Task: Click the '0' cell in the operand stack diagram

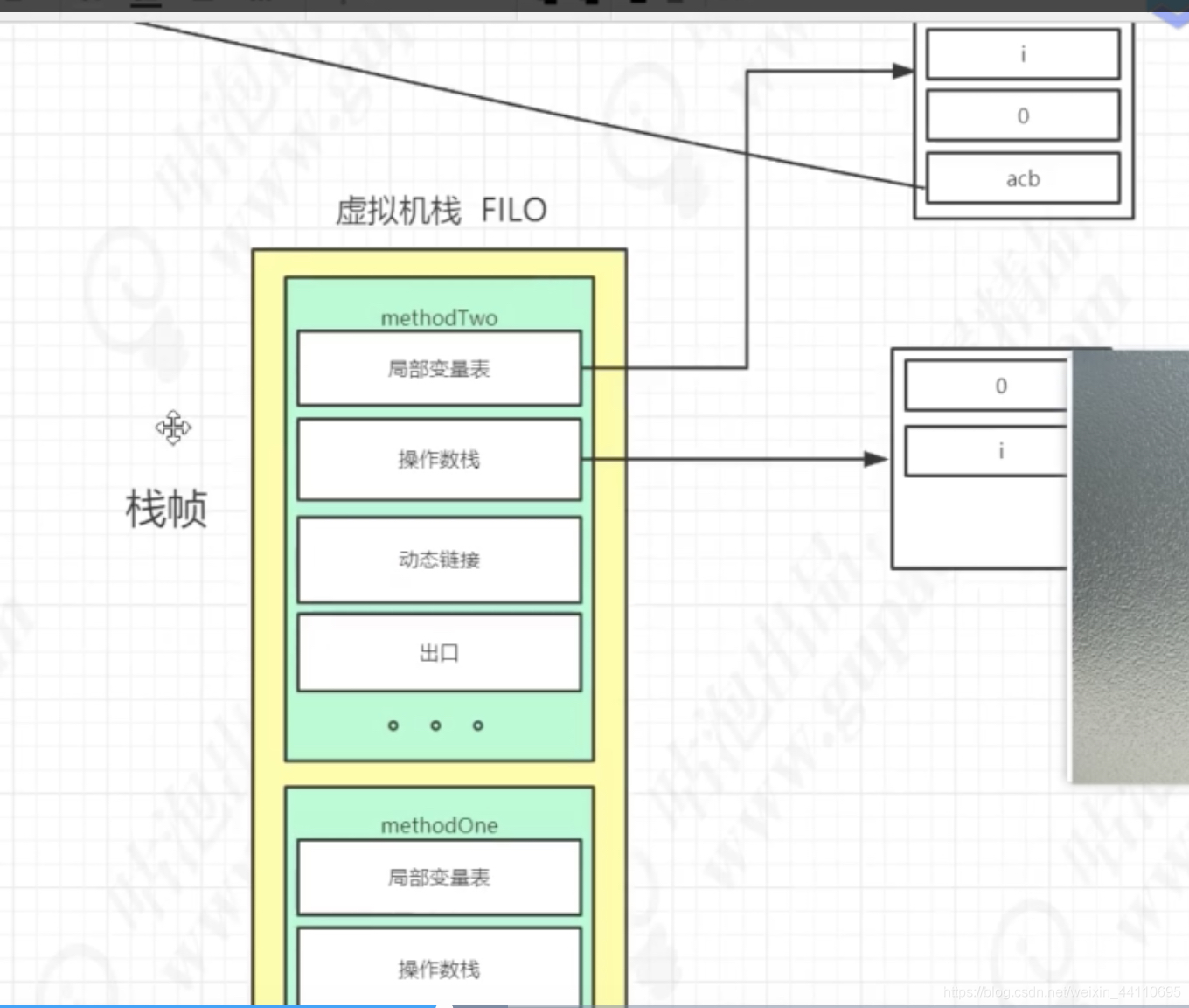Action: tap(988, 386)
